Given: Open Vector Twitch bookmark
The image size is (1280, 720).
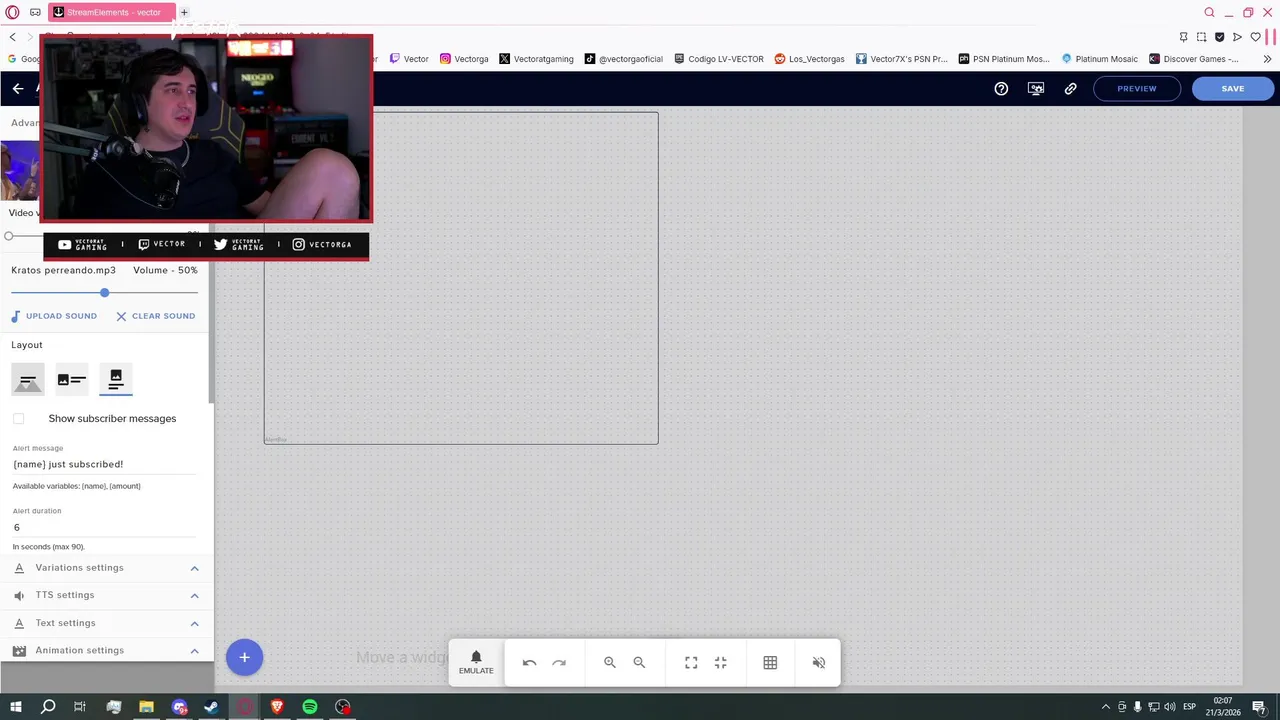Looking at the screenshot, I should point(409,59).
